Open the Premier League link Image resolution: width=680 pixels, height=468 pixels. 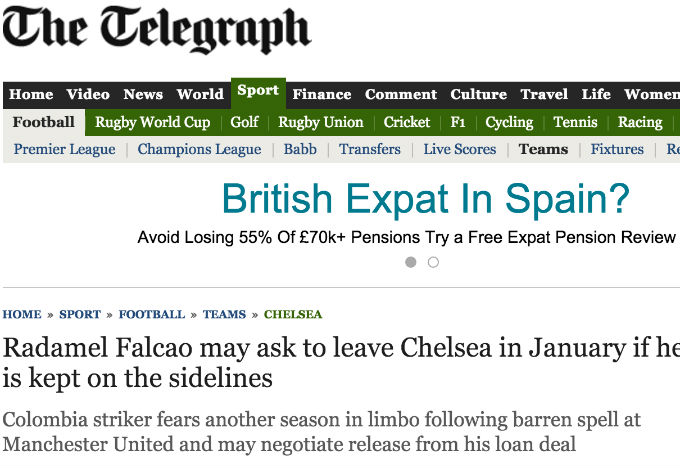click(64, 149)
